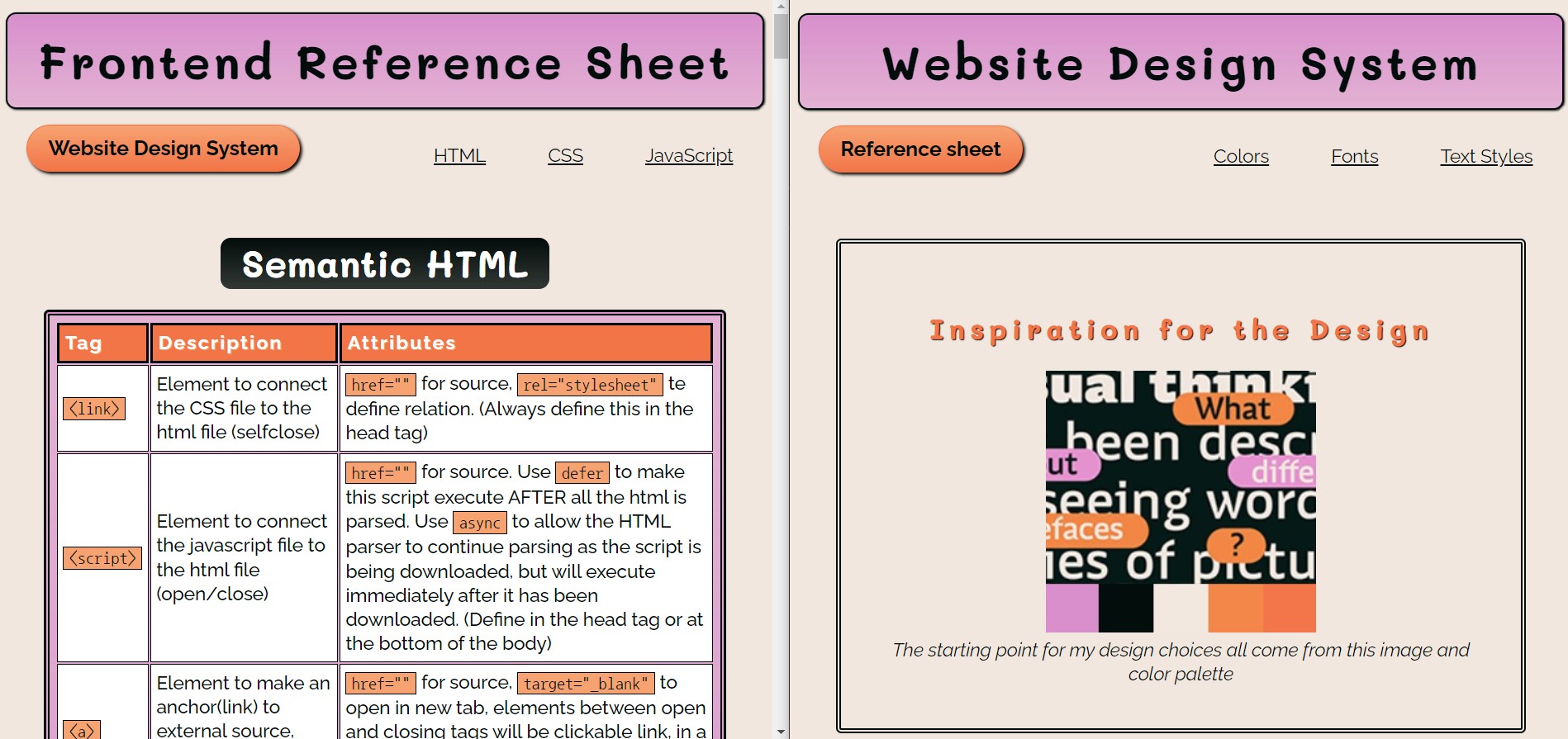The image size is (1568, 739).
Task: Click the Description column header
Action: [244, 343]
